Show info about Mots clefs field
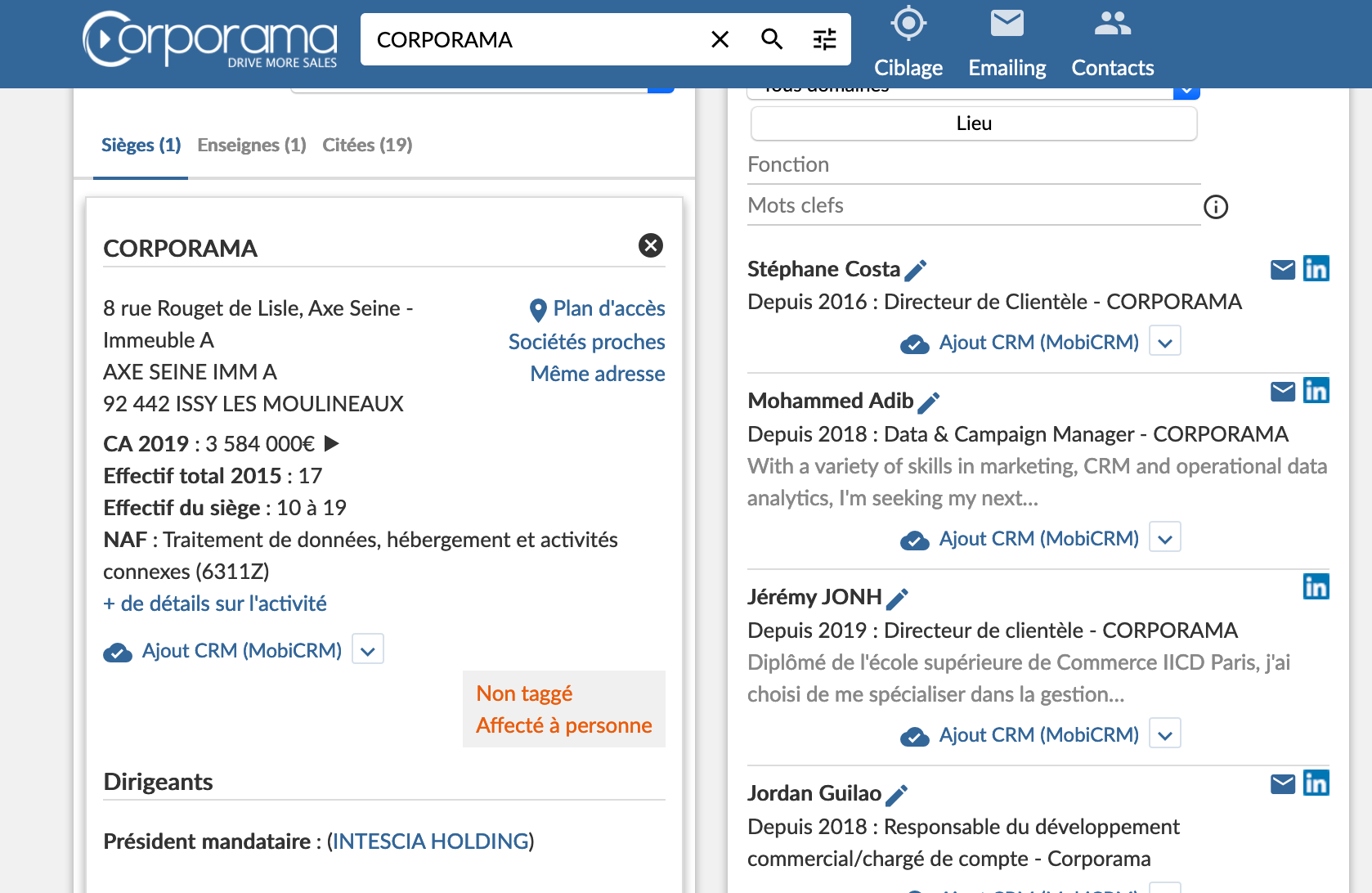 click(x=1216, y=207)
